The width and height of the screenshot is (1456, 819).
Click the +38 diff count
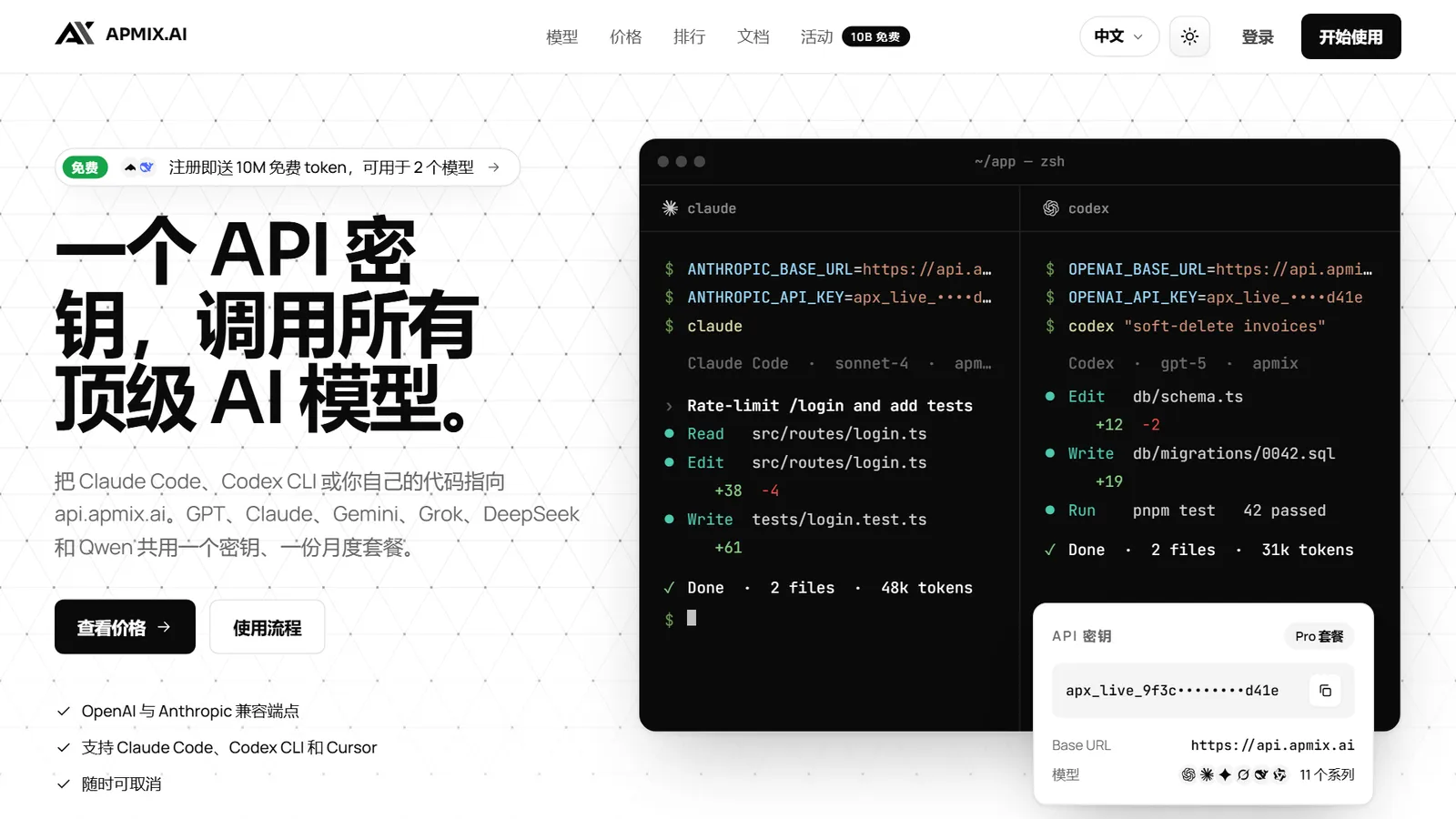point(728,490)
